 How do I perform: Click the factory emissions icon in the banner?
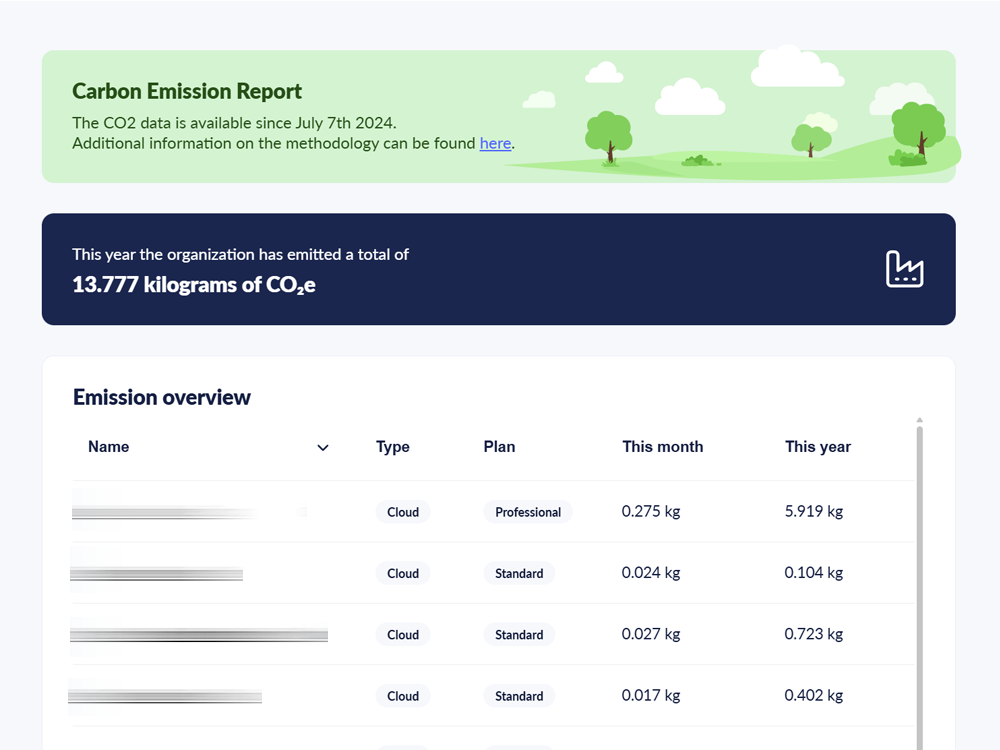coord(905,269)
